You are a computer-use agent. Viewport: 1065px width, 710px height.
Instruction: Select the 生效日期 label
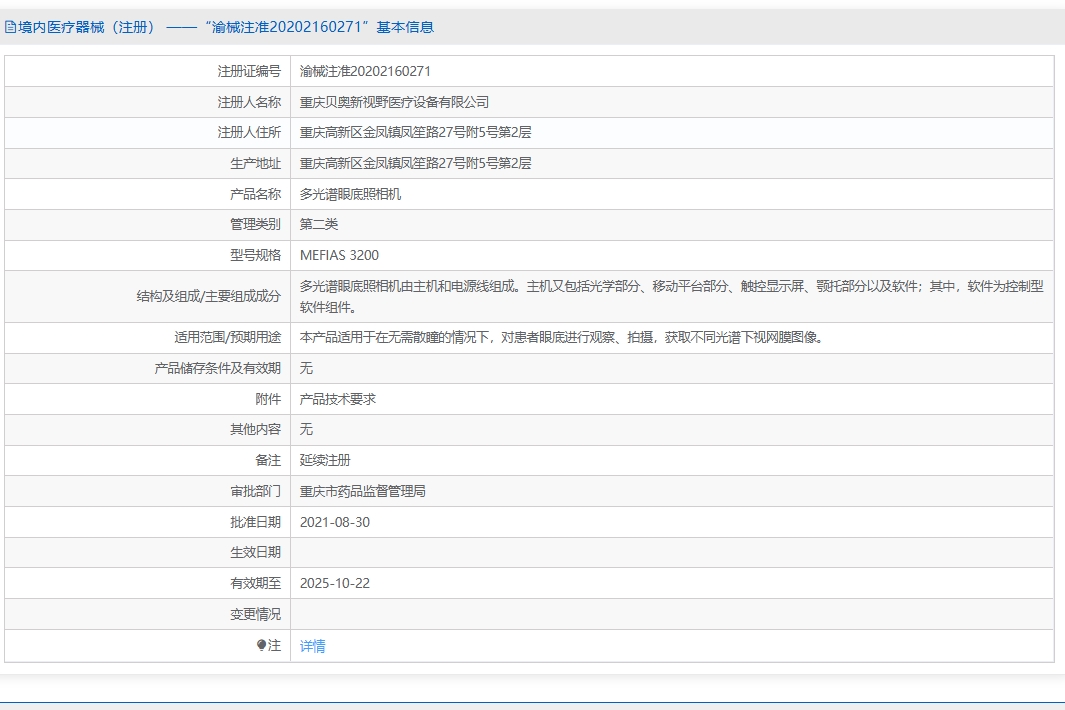click(255, 552)
